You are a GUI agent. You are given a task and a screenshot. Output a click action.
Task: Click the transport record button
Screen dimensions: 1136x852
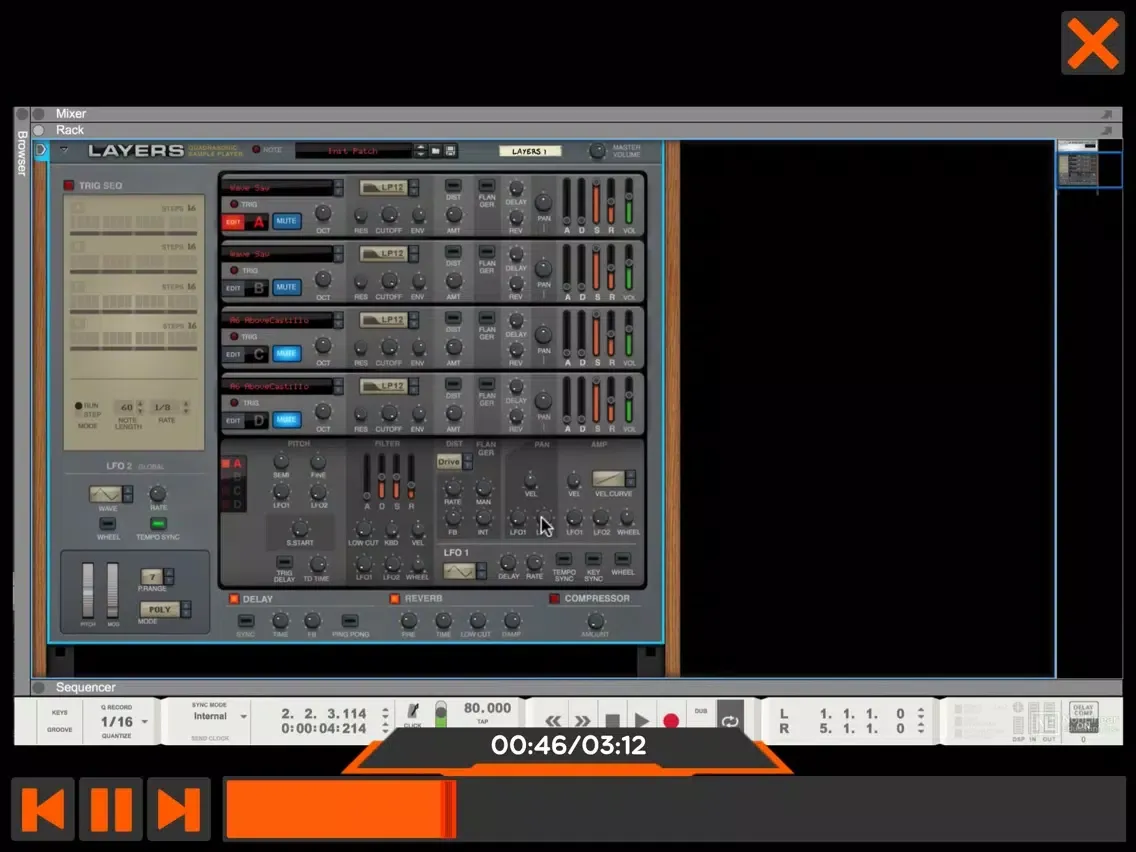click(x=671, y=721)
